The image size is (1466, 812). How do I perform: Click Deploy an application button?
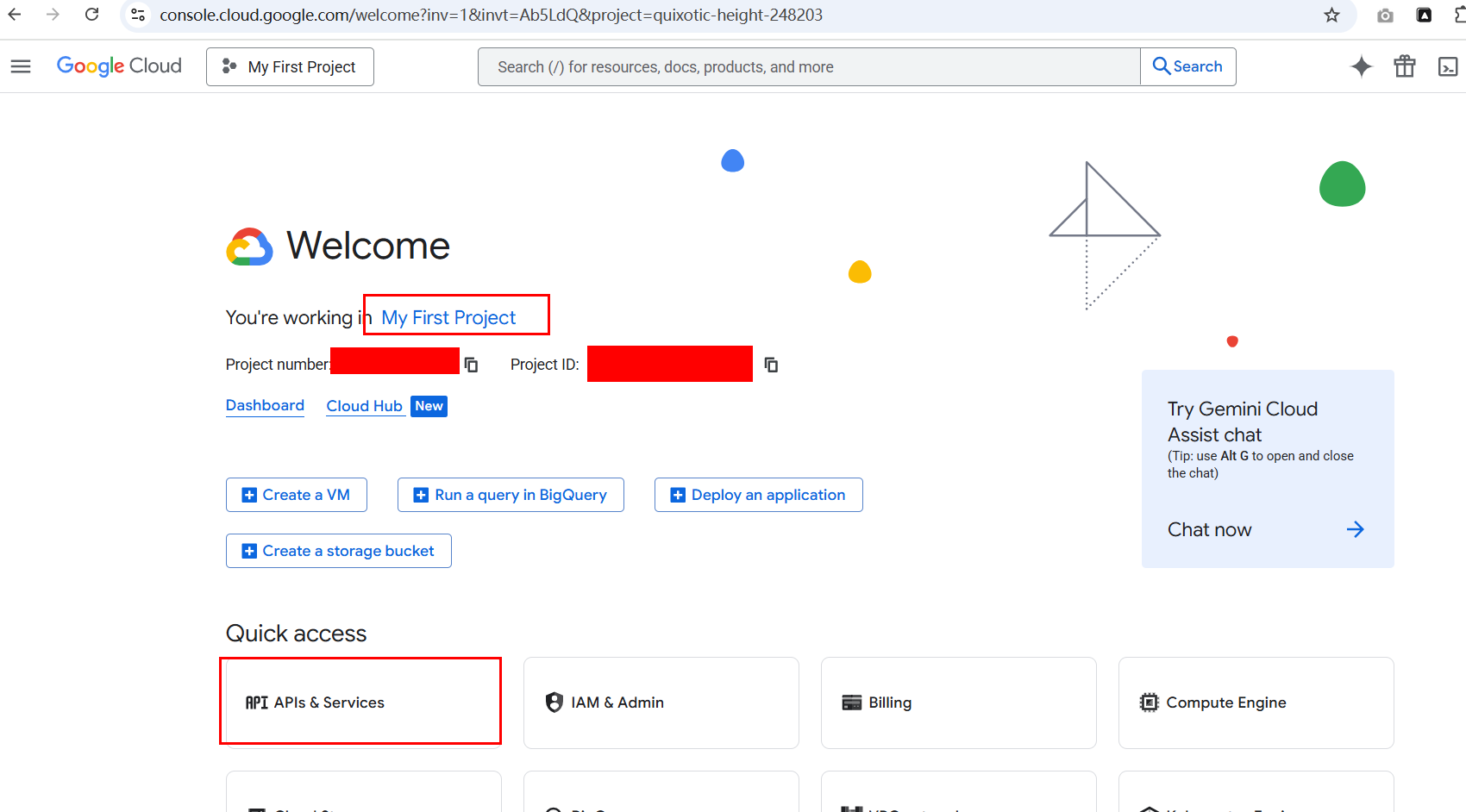759,495
